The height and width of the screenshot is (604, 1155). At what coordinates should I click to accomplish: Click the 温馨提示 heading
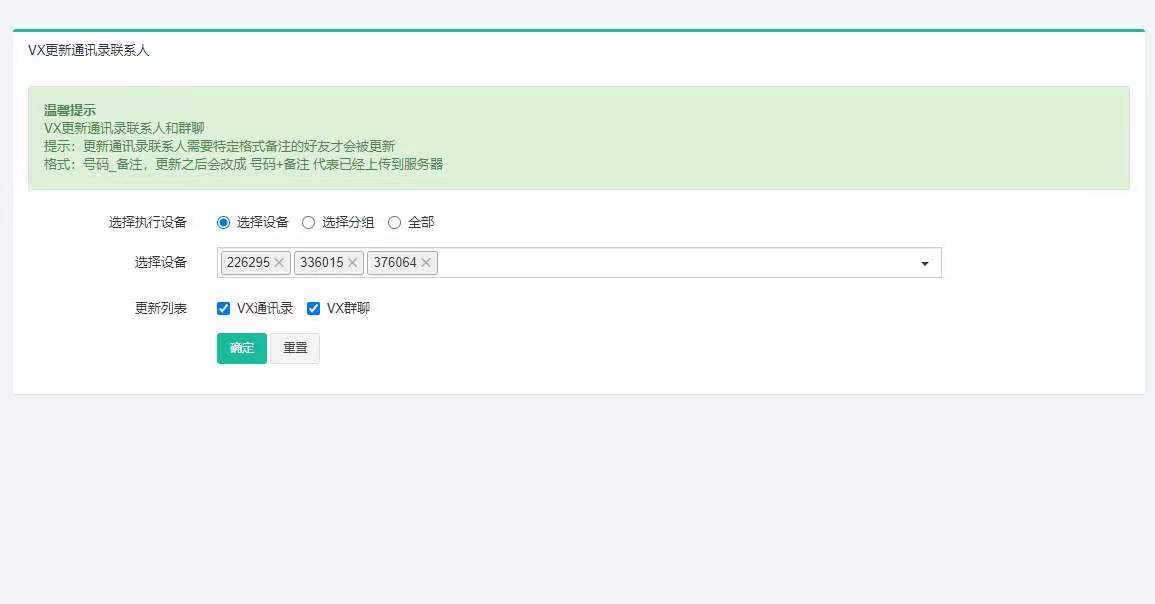(x=70, y=110)
